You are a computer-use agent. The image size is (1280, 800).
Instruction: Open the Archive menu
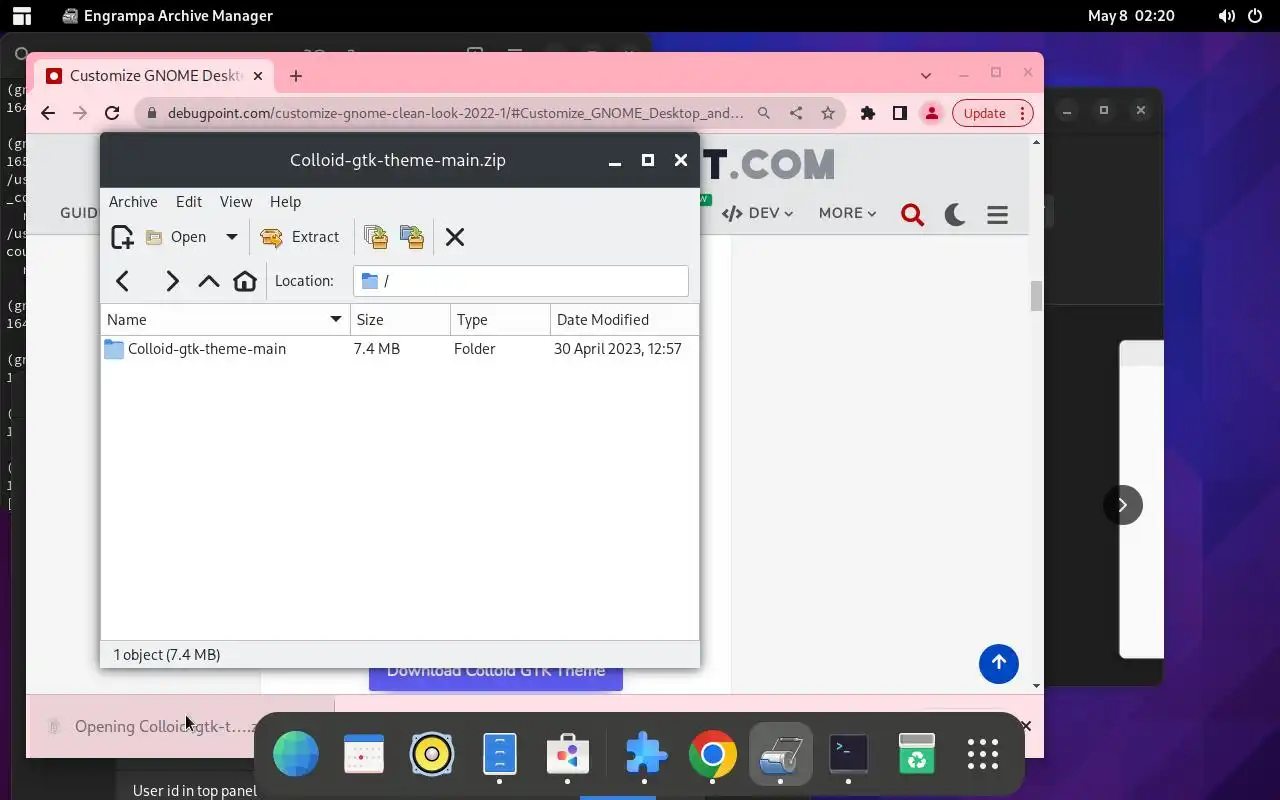[133, 201]
